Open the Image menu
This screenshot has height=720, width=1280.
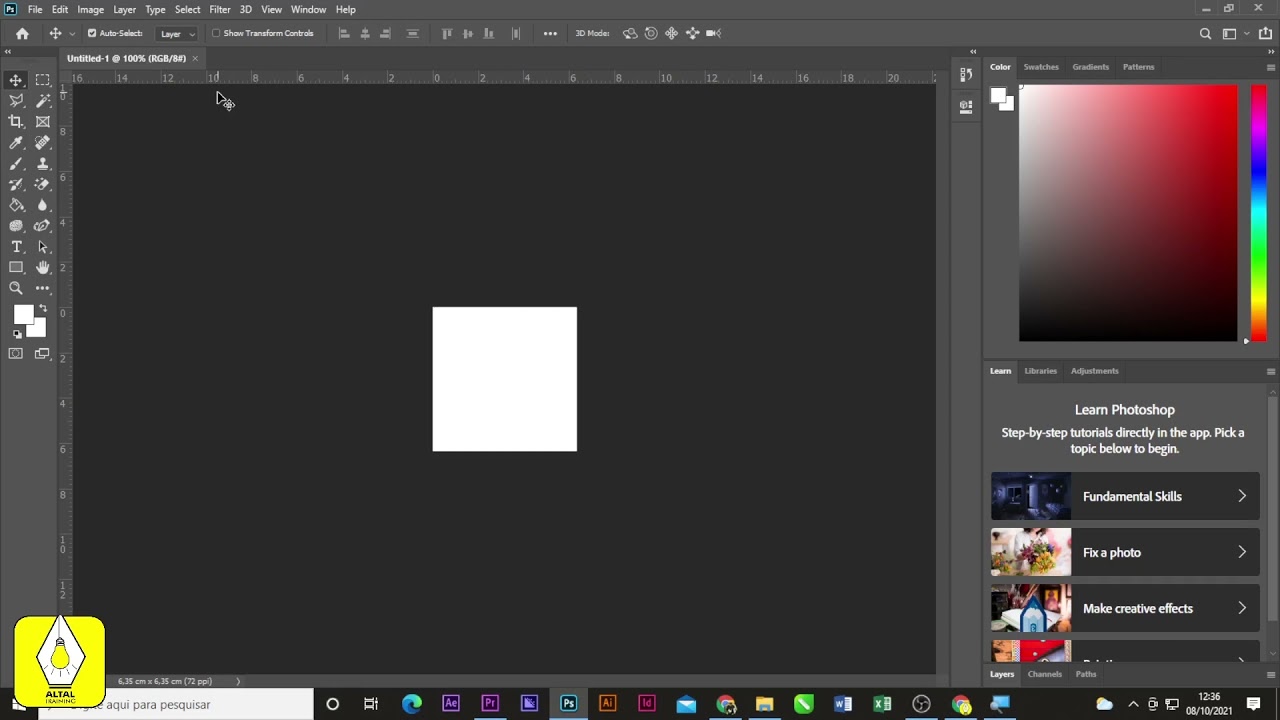point(90,9)
